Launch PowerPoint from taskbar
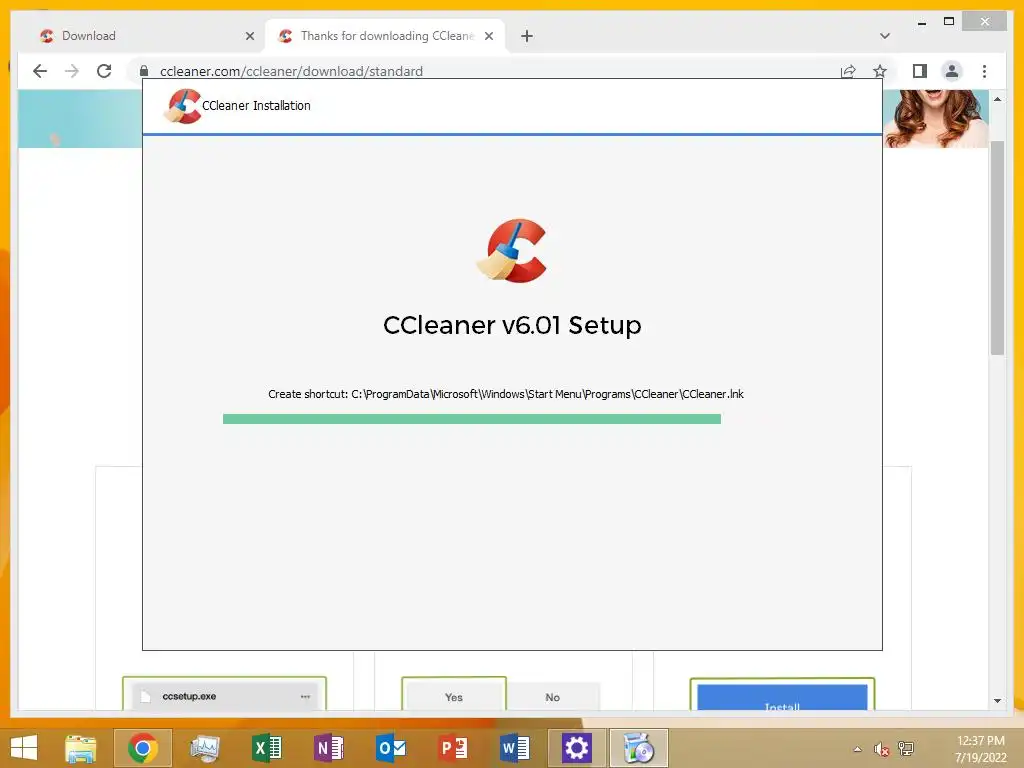Image resolution: width=1024 pixels, height=768 pixels. point(453,748)
